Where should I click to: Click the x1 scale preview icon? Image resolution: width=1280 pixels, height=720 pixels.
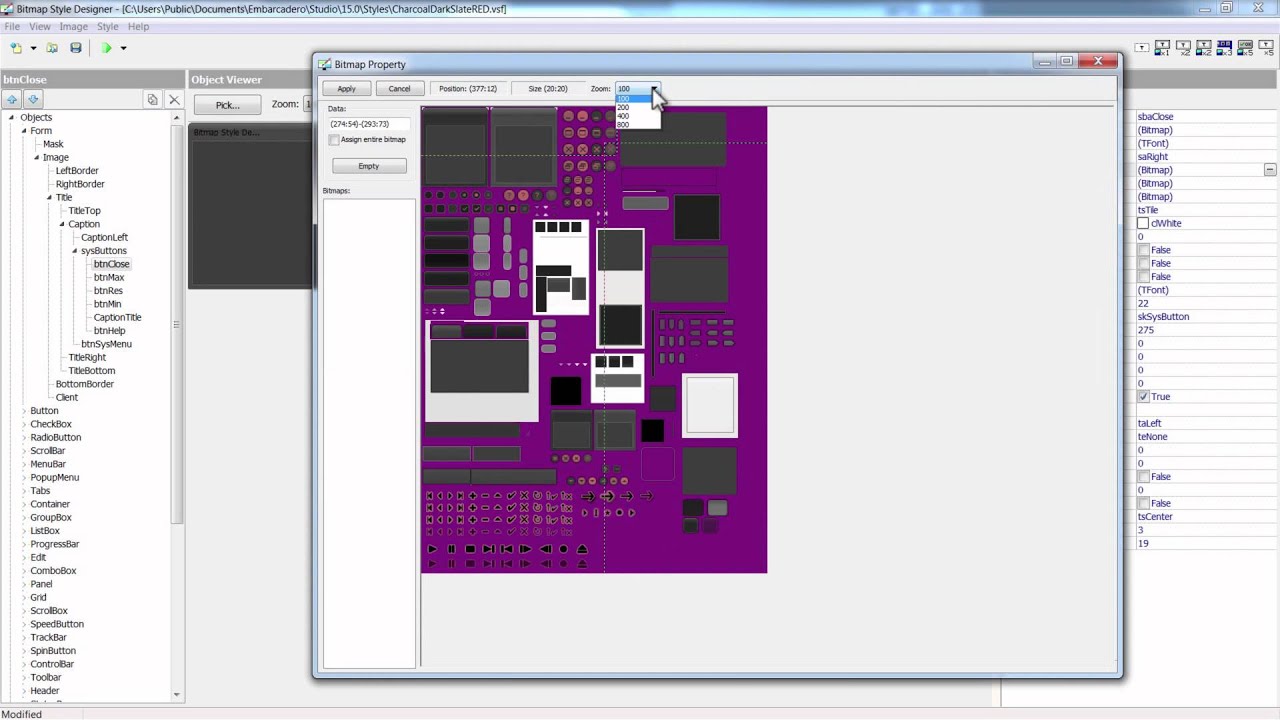point(1163,47)
